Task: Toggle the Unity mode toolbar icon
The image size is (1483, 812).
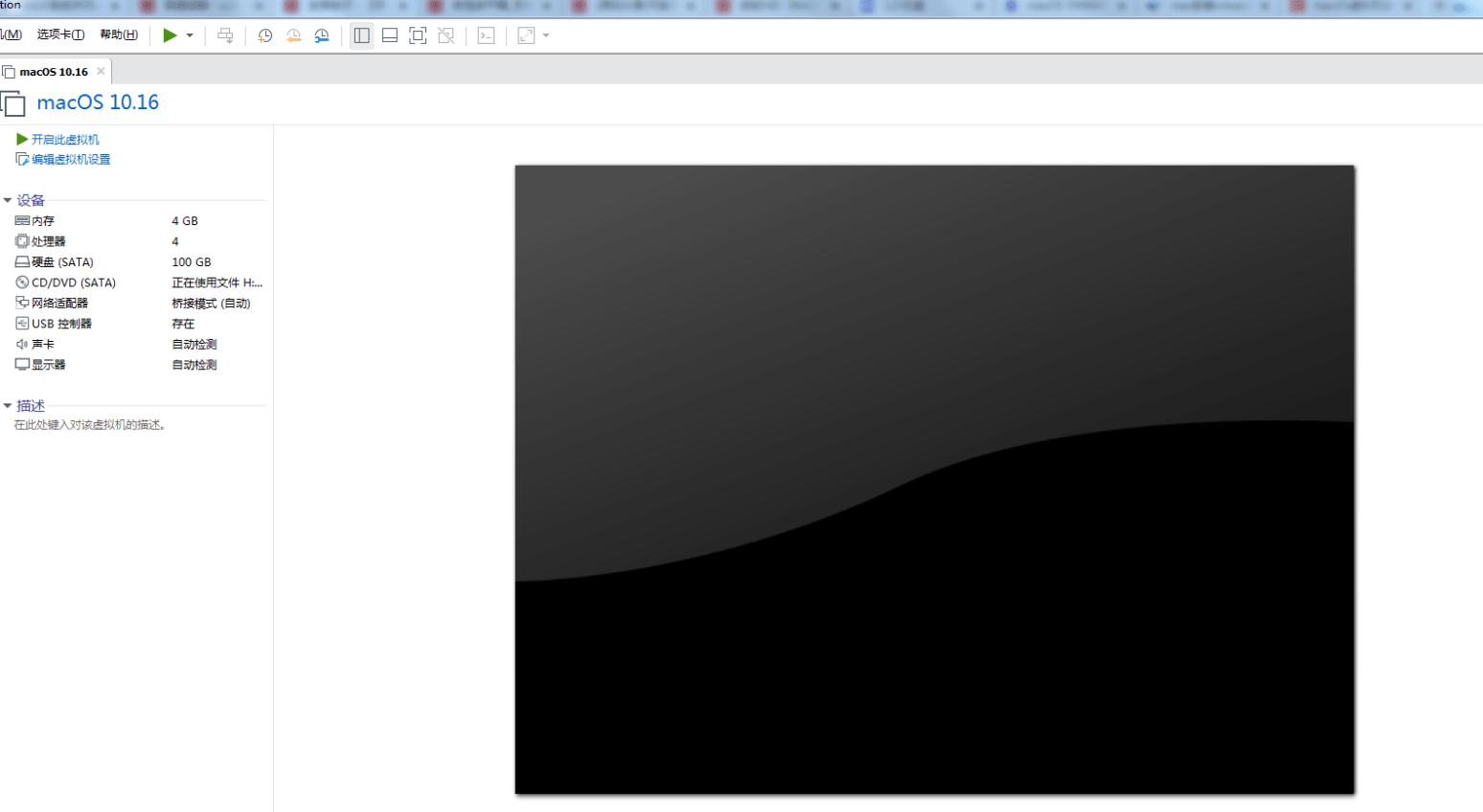Action: 446,35
